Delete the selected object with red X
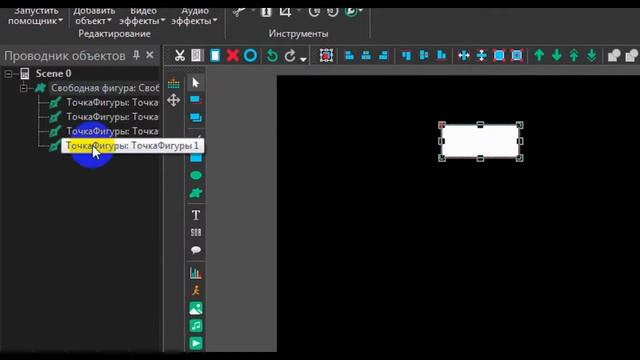The width and height of the screenshot is (640, 360). coord(233,56)
